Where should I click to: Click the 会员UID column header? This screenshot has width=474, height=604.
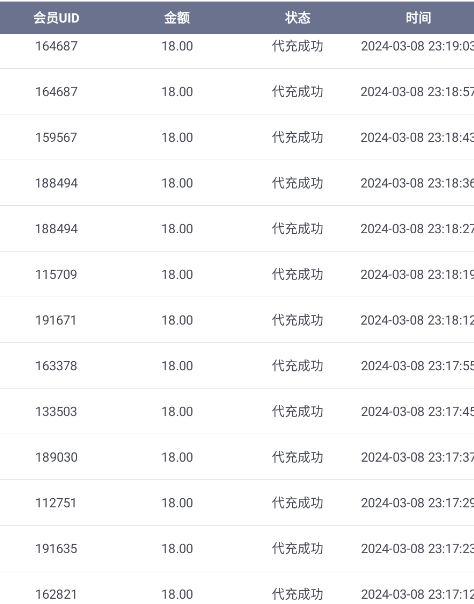point(56,18)
